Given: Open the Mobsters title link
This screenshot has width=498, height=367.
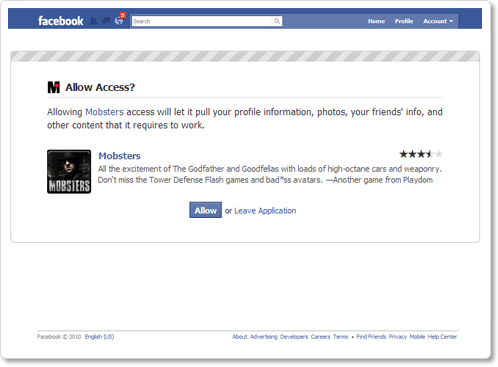Looking at the screenshot, I should [119, 156].
